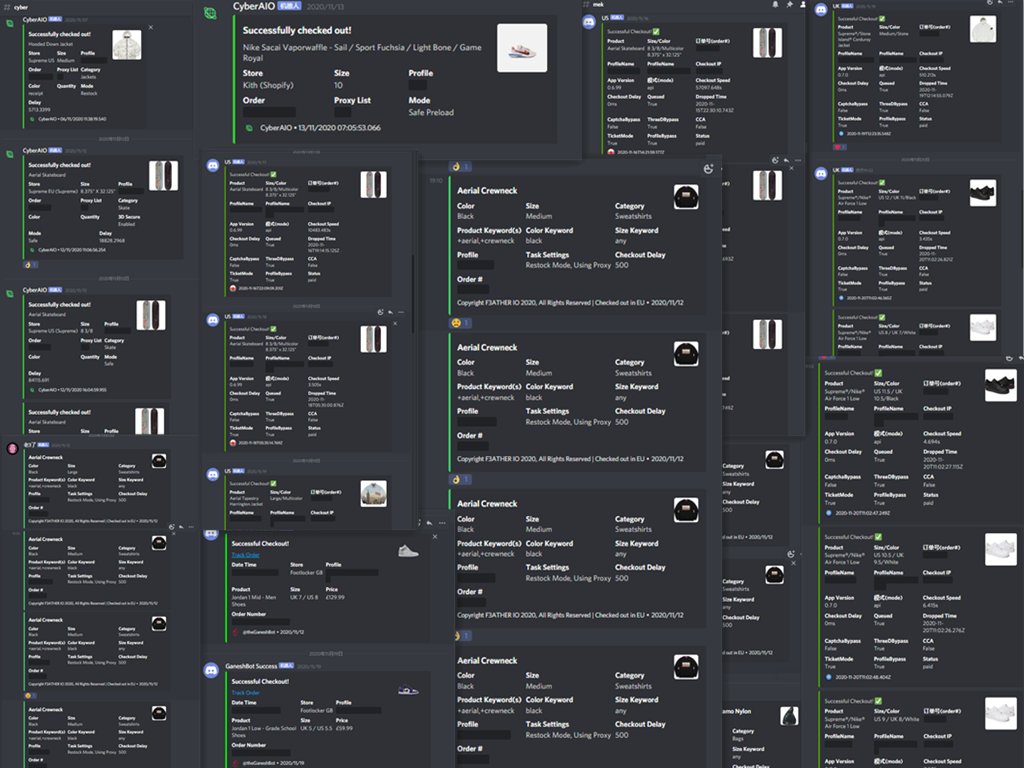1024x768 pixels.
Task: Select the £59.99 price text
Action: (x=343, y=728)
